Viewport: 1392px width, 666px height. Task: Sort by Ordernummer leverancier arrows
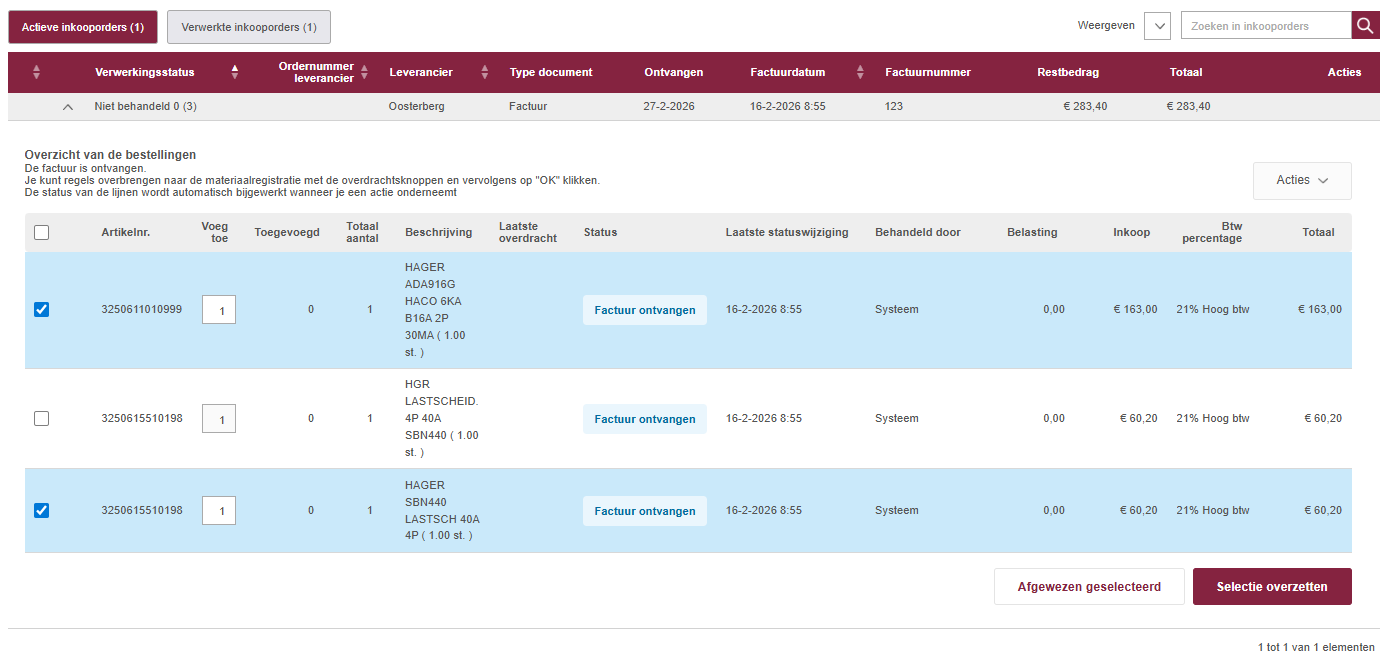coord(365,72)
